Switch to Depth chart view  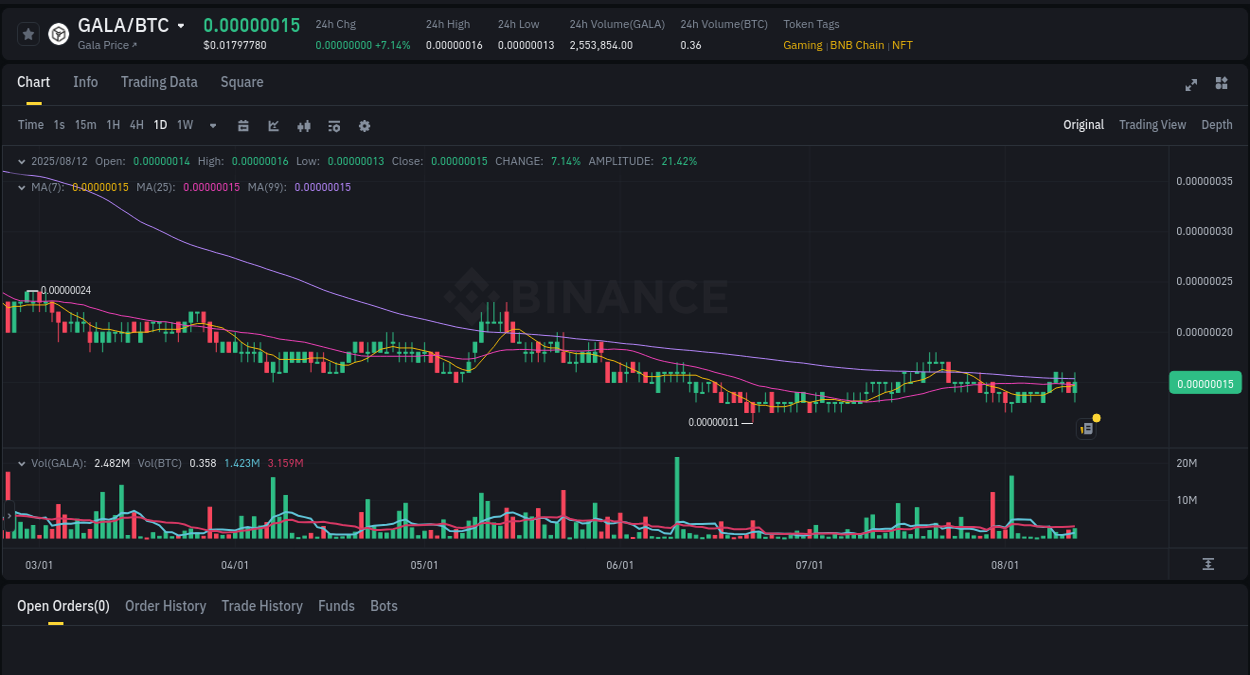[1217, 125]
